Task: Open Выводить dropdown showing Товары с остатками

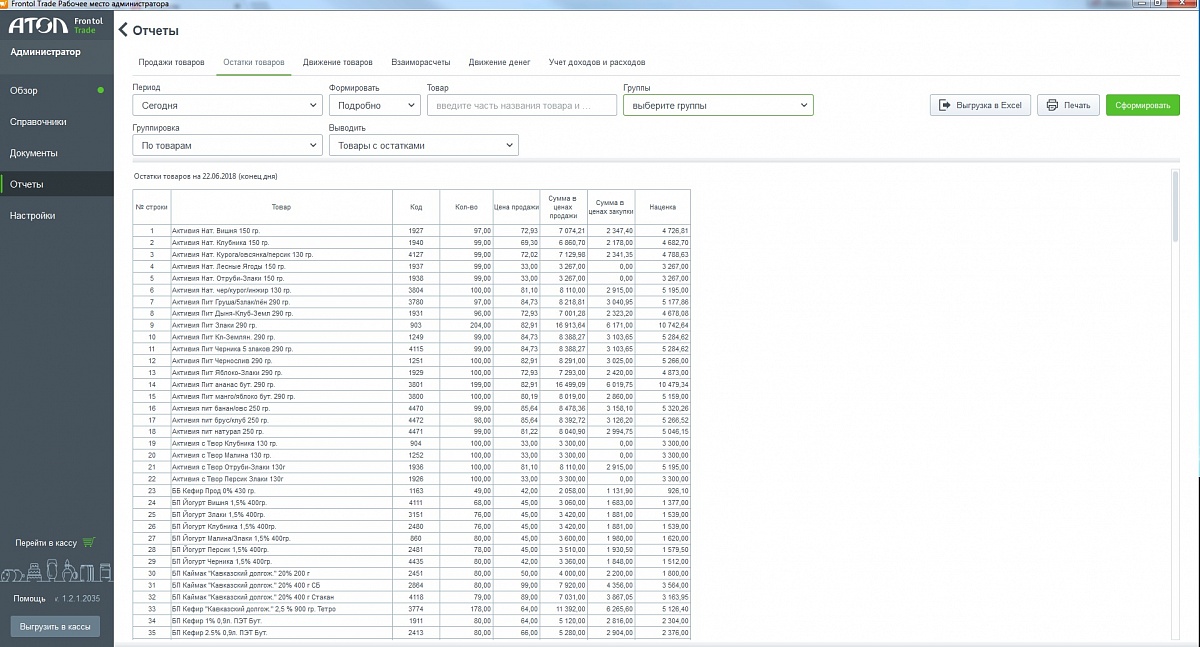Action: (x=423, y=146)
